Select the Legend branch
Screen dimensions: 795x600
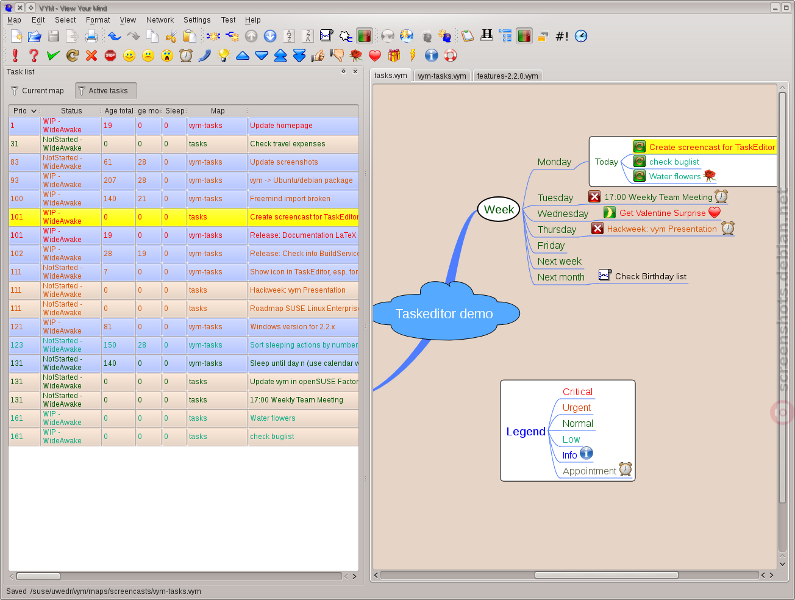tap(526, 432)
